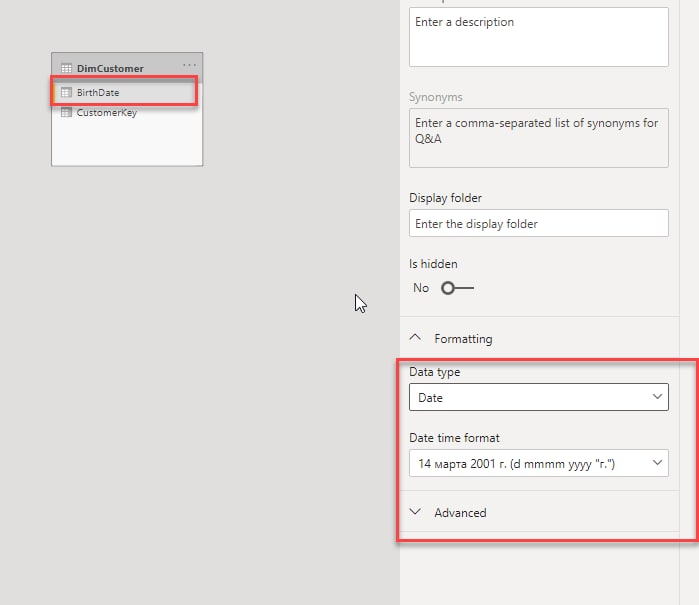Image resolution: width=699 pixels, height=605 pixels.
Task: Click the BirthDate column icon
Action: 66,92
